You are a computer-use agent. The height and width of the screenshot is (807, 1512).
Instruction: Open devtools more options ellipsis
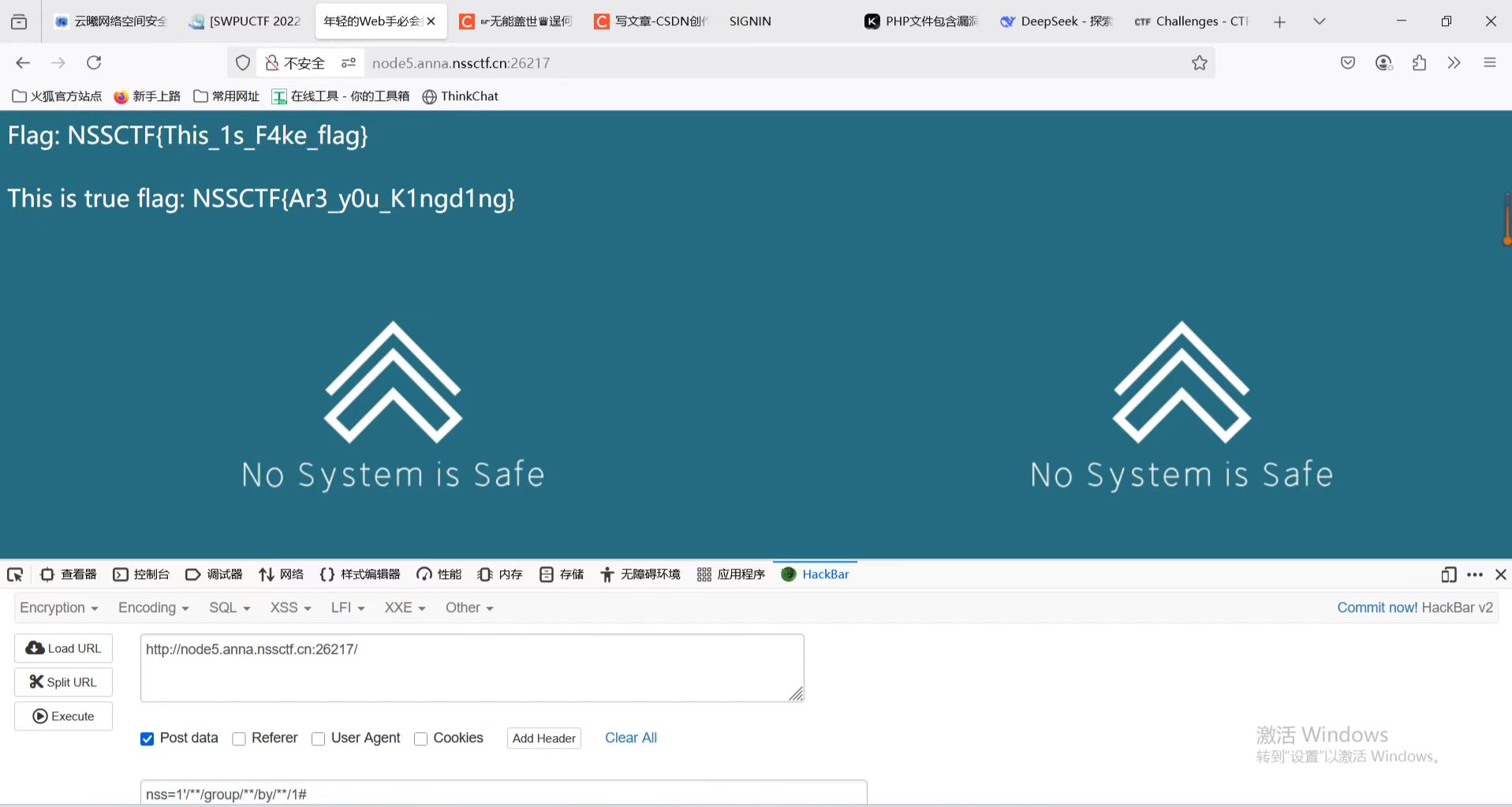coord(1474,574)
